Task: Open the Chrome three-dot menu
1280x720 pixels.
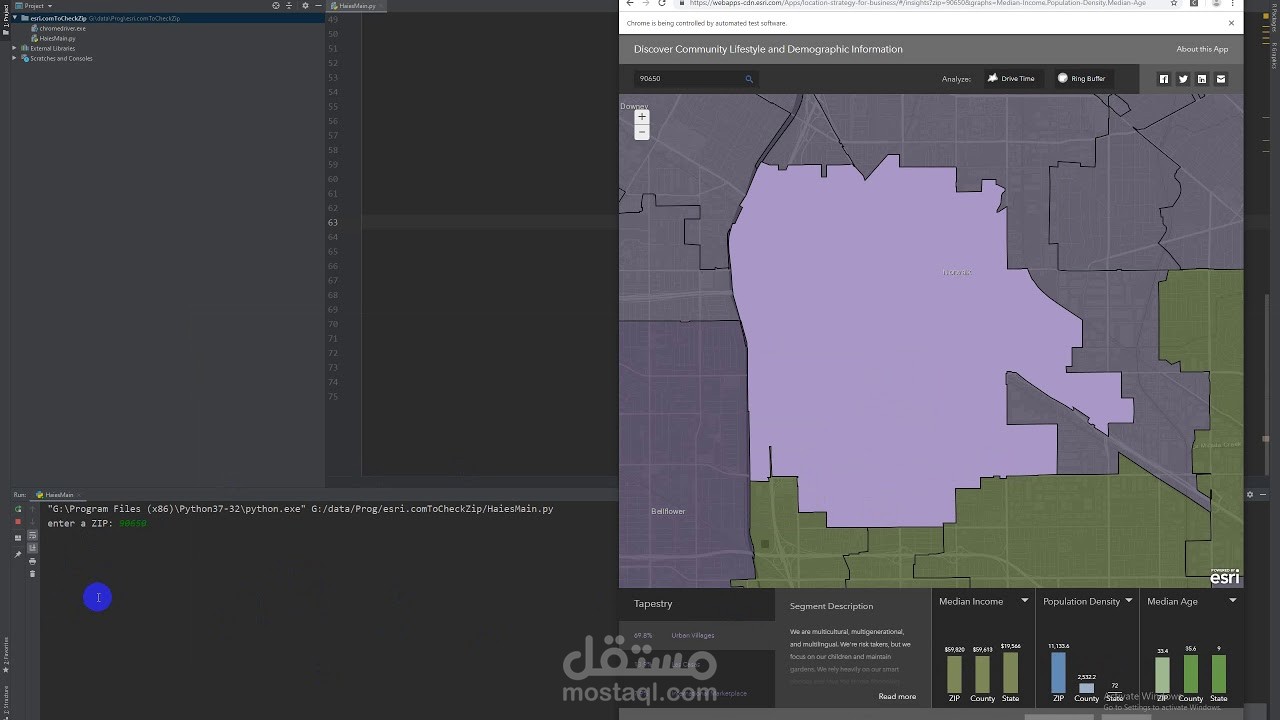Action: [x=1232, y=3]
